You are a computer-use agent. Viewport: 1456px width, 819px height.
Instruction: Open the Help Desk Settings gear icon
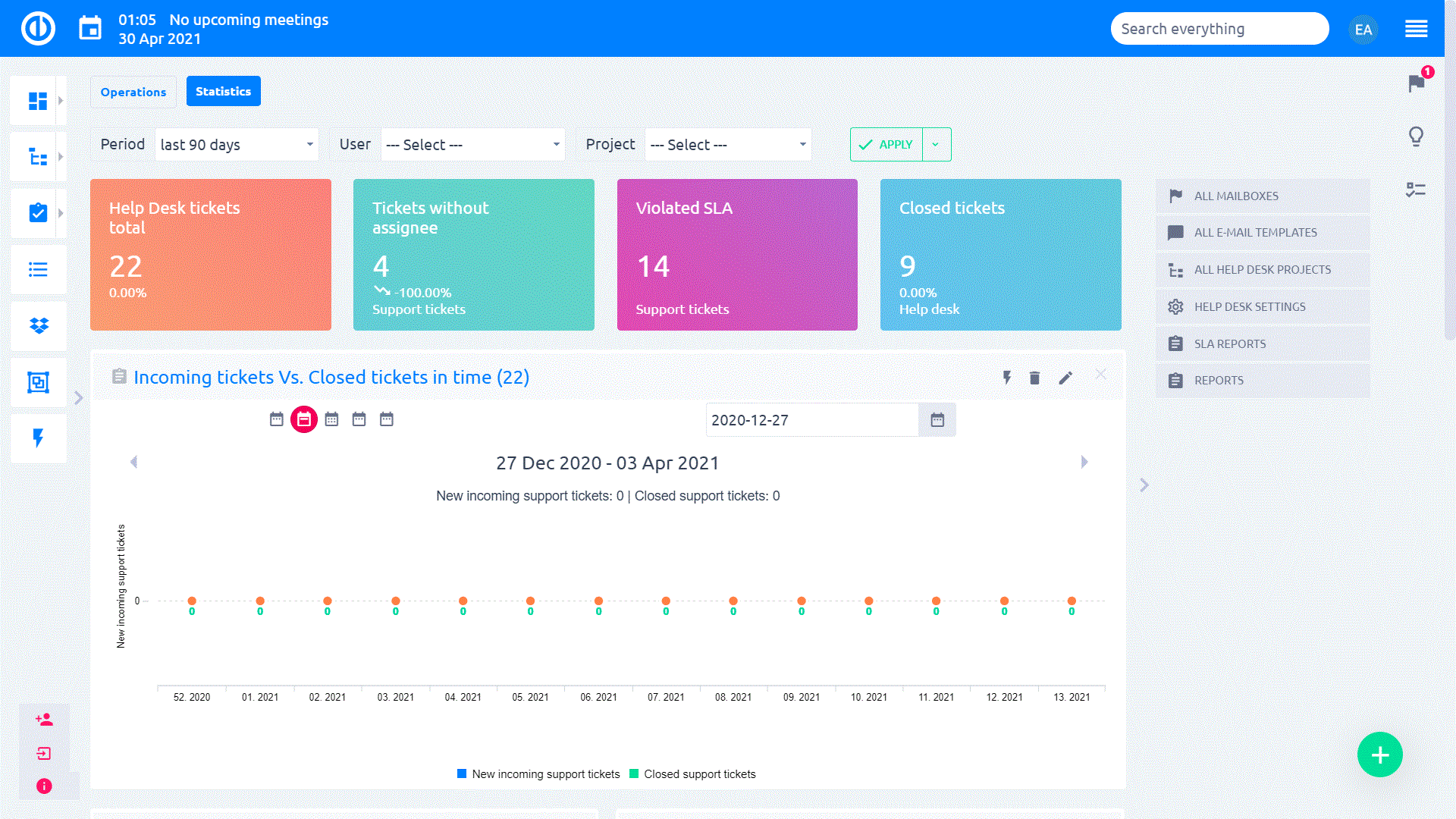click(1175, 306)
